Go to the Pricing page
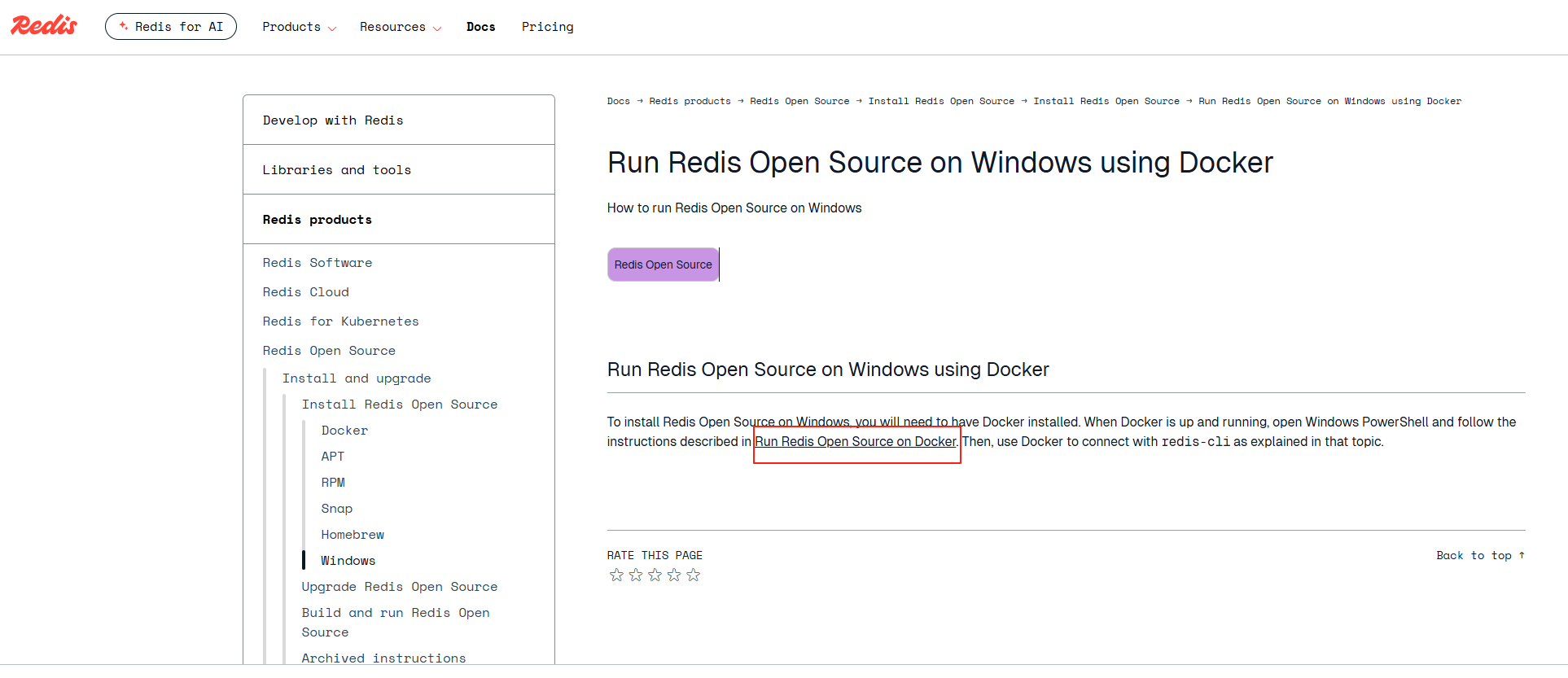Viewport: 1568px width, 678px height. (547, 27)
